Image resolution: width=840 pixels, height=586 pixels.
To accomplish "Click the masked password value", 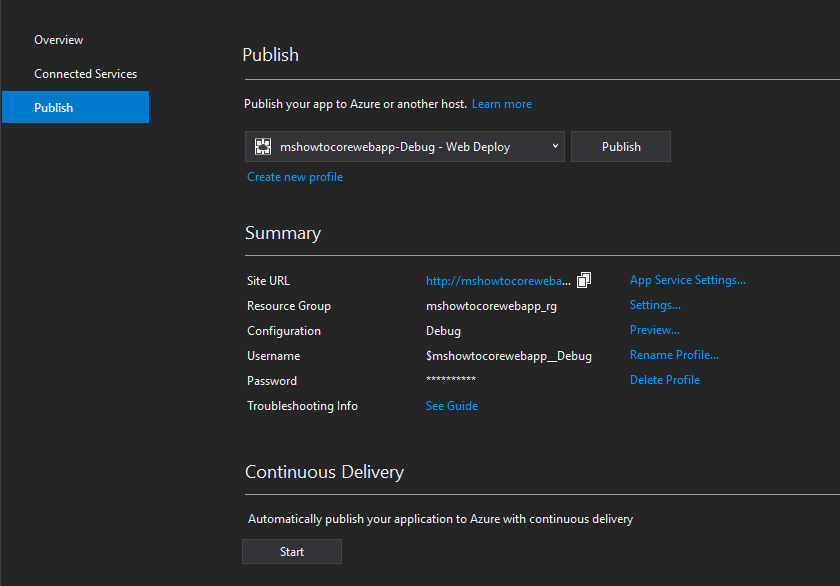I will click(x=451, y=380).
